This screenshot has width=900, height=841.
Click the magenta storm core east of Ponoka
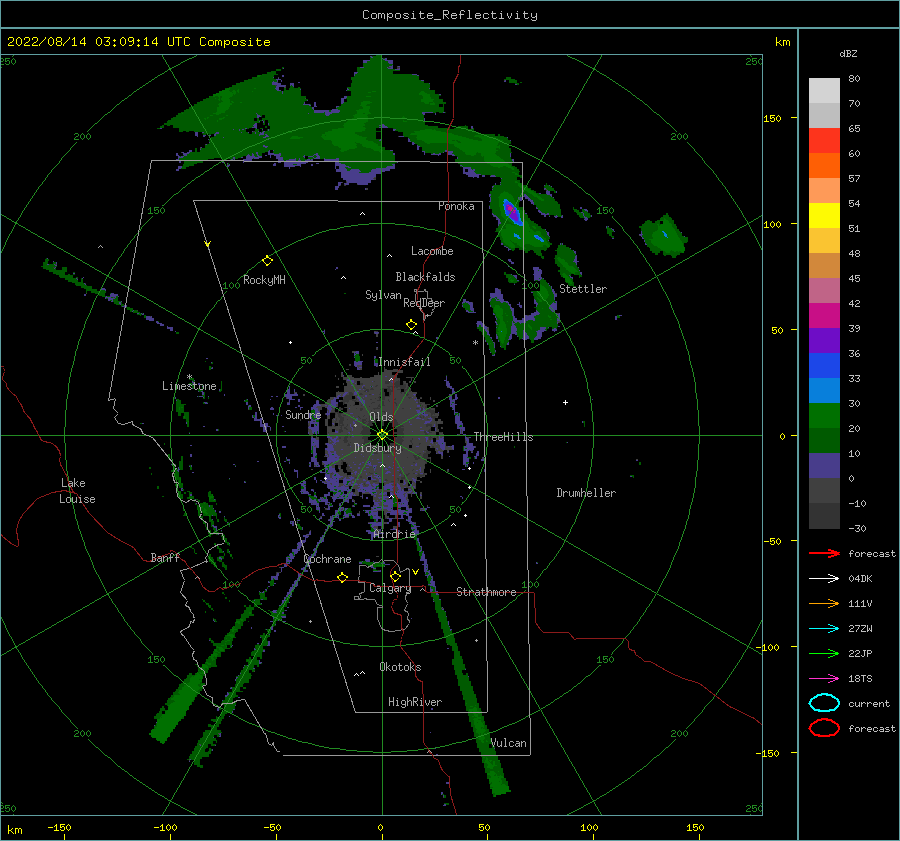(511, 212)
